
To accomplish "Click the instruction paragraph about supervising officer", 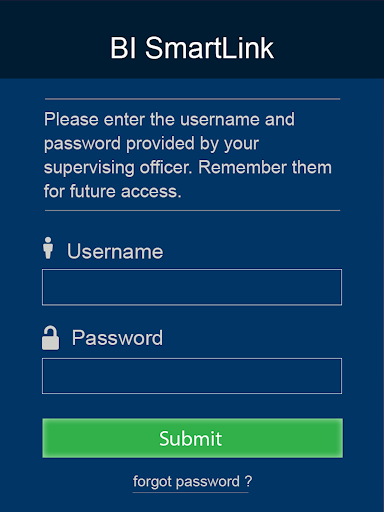I will (x=188, y=155).
